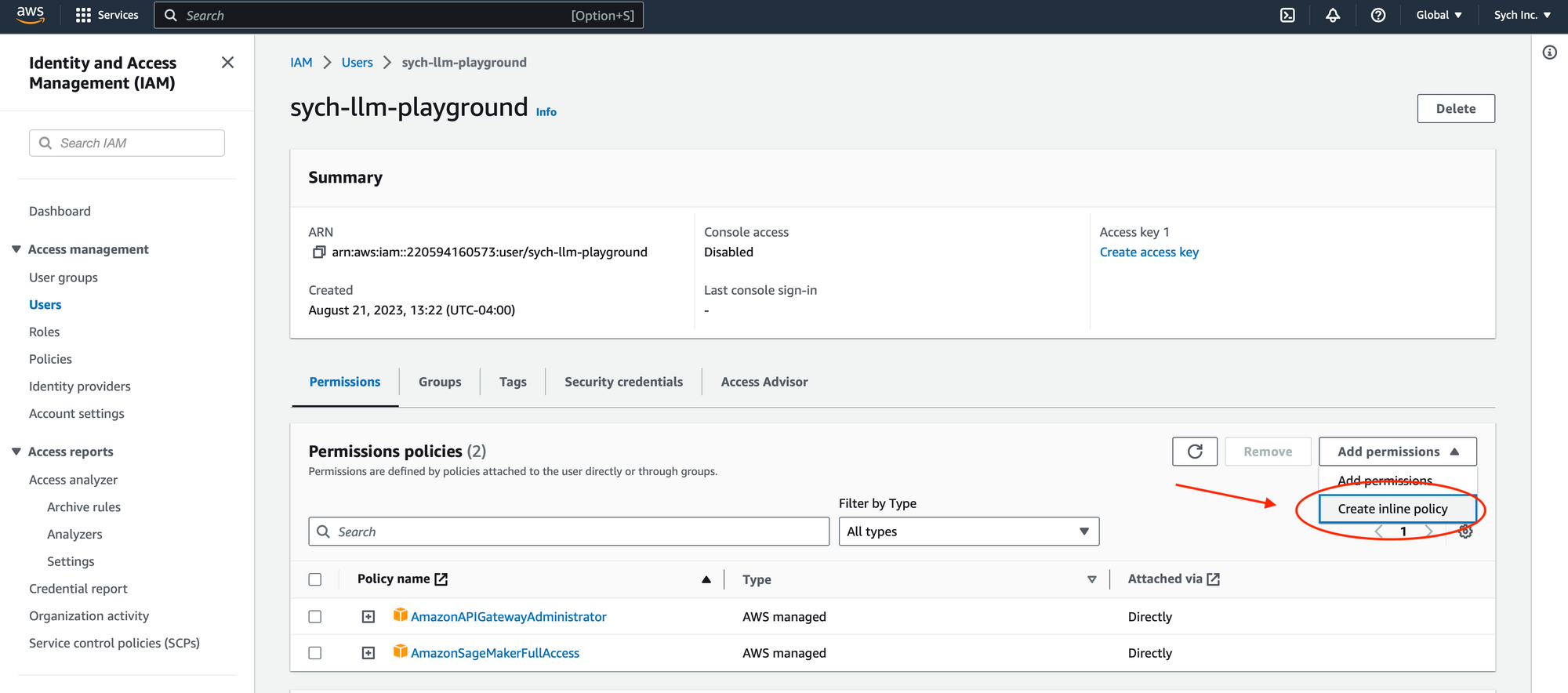Open the Filter by Type dropdown
Image resolution: width=1568 pixels, height=693 pixels.
(x=969, y=532)
